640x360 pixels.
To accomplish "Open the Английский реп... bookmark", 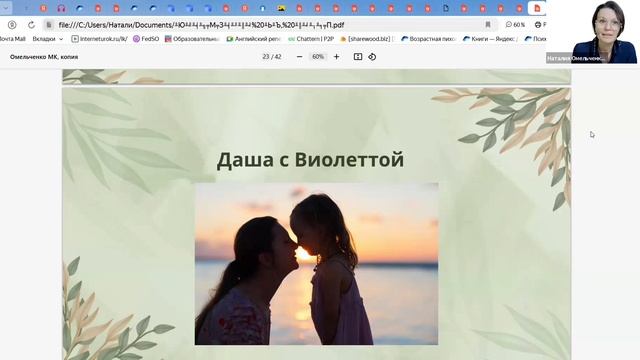I will (253, 39).
